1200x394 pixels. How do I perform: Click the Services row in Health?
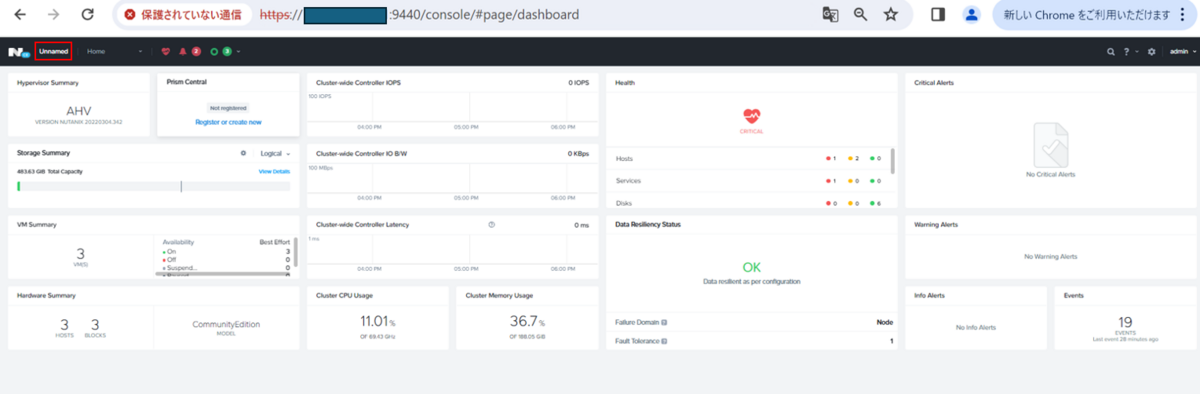(751, 181)
